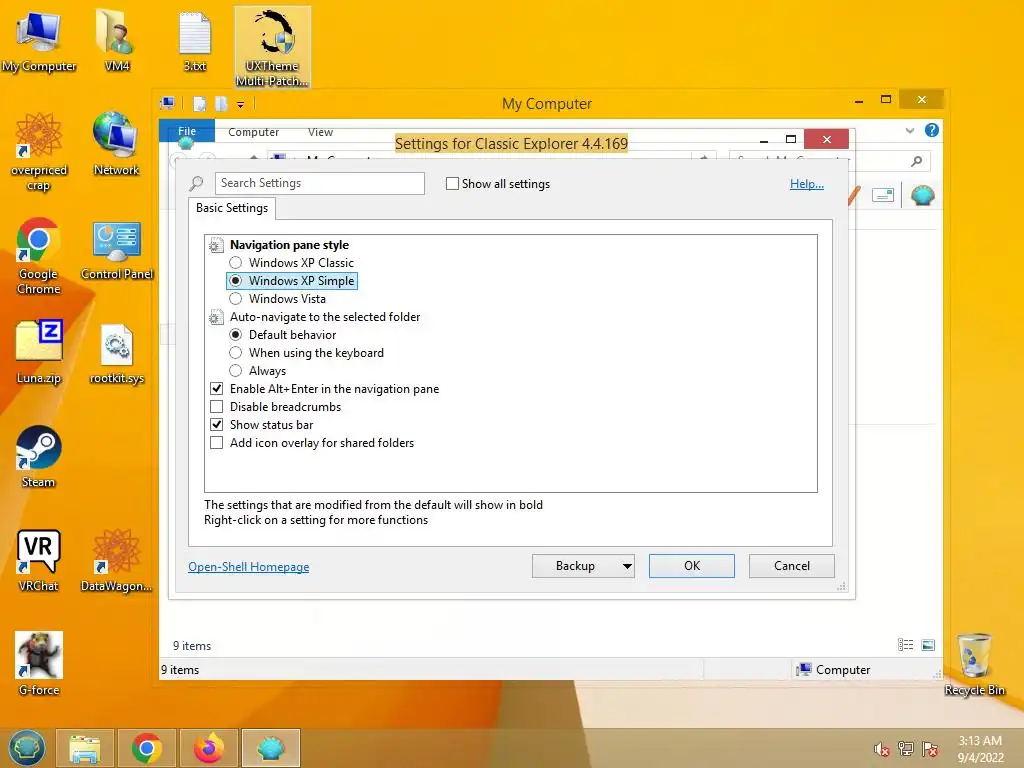Select the 3.txt file icon
The width and height of the screenshot is (1024, 768).
point(195,40)
